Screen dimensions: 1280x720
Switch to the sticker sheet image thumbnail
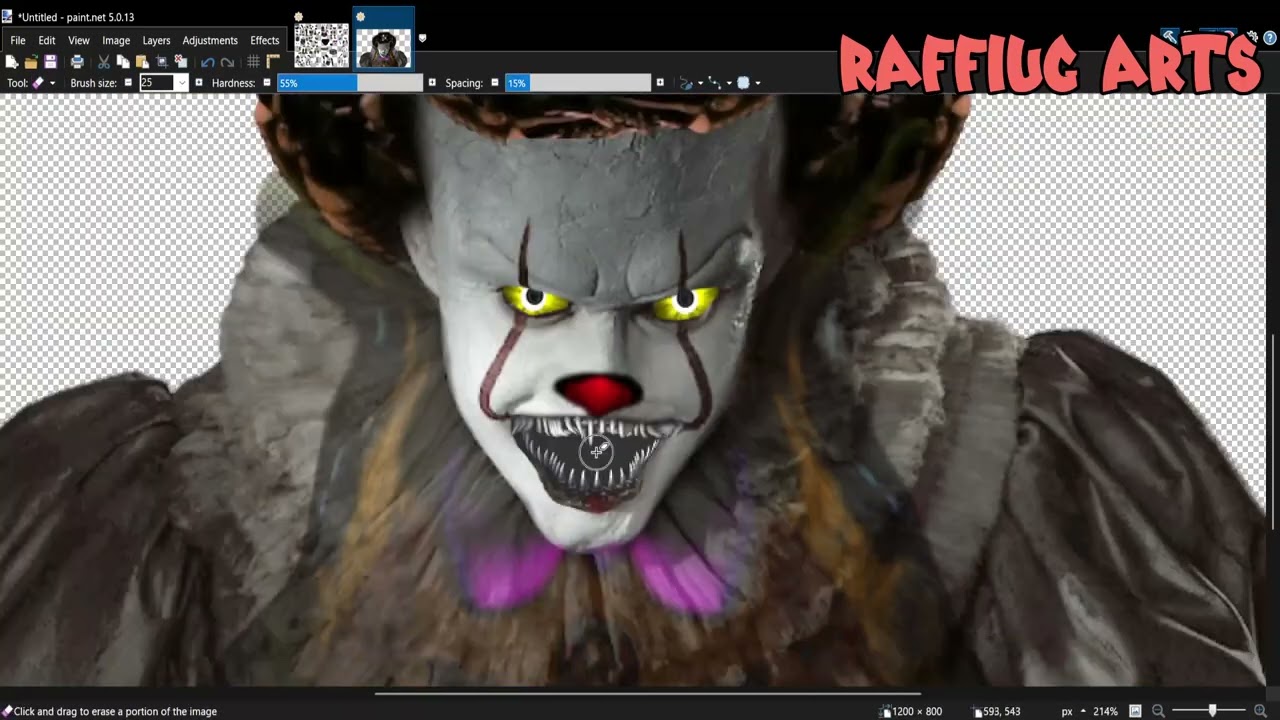click(321, 46)
